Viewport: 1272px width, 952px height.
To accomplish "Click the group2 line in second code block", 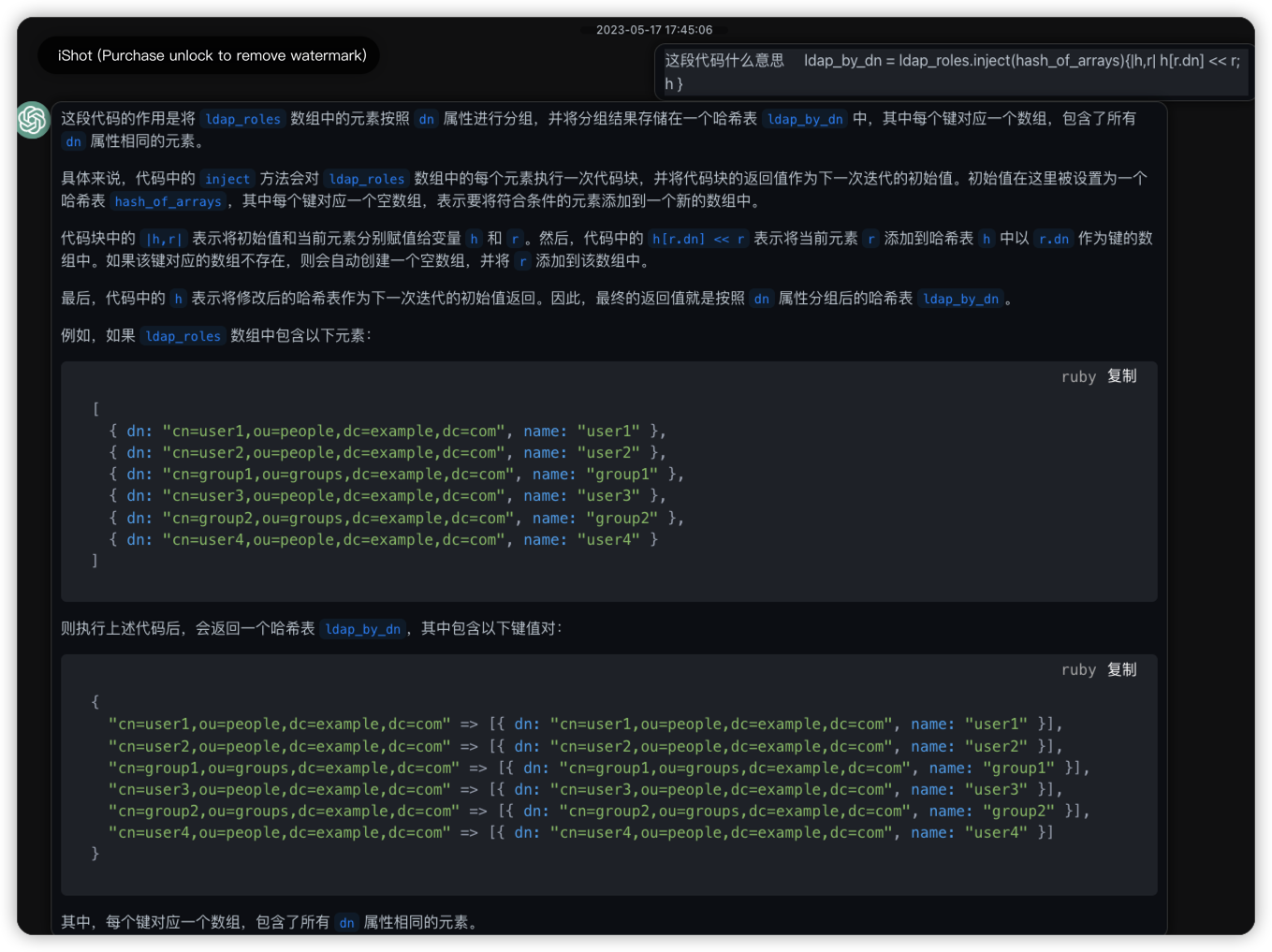I will (x=599, y=812).
